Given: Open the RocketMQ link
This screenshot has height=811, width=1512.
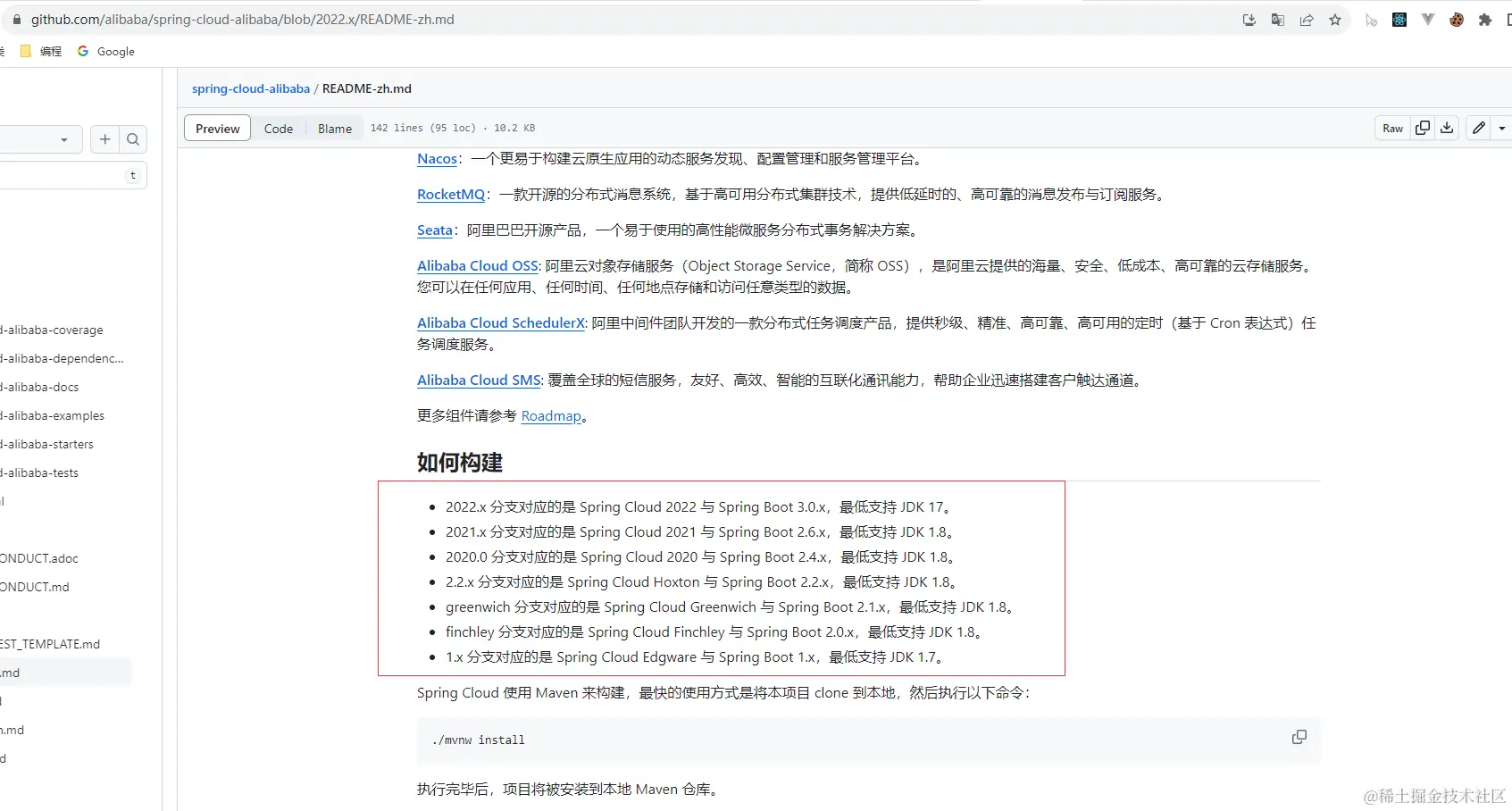Looking at the screenshot, I should 451,195.
